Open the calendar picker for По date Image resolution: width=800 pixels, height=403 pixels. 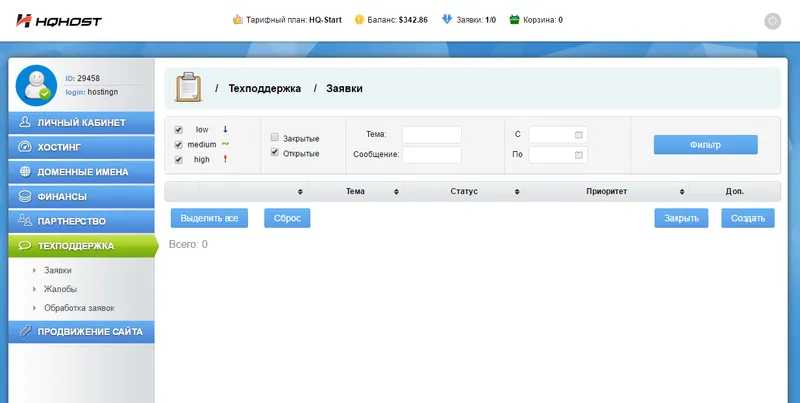[579, 155]
